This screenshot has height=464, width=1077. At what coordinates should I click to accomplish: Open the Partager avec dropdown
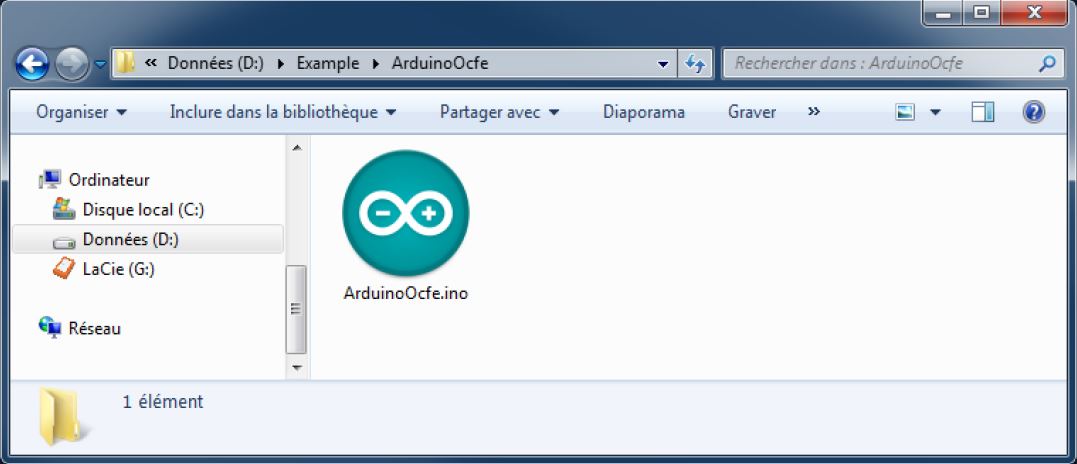click(x=499, y=112)
